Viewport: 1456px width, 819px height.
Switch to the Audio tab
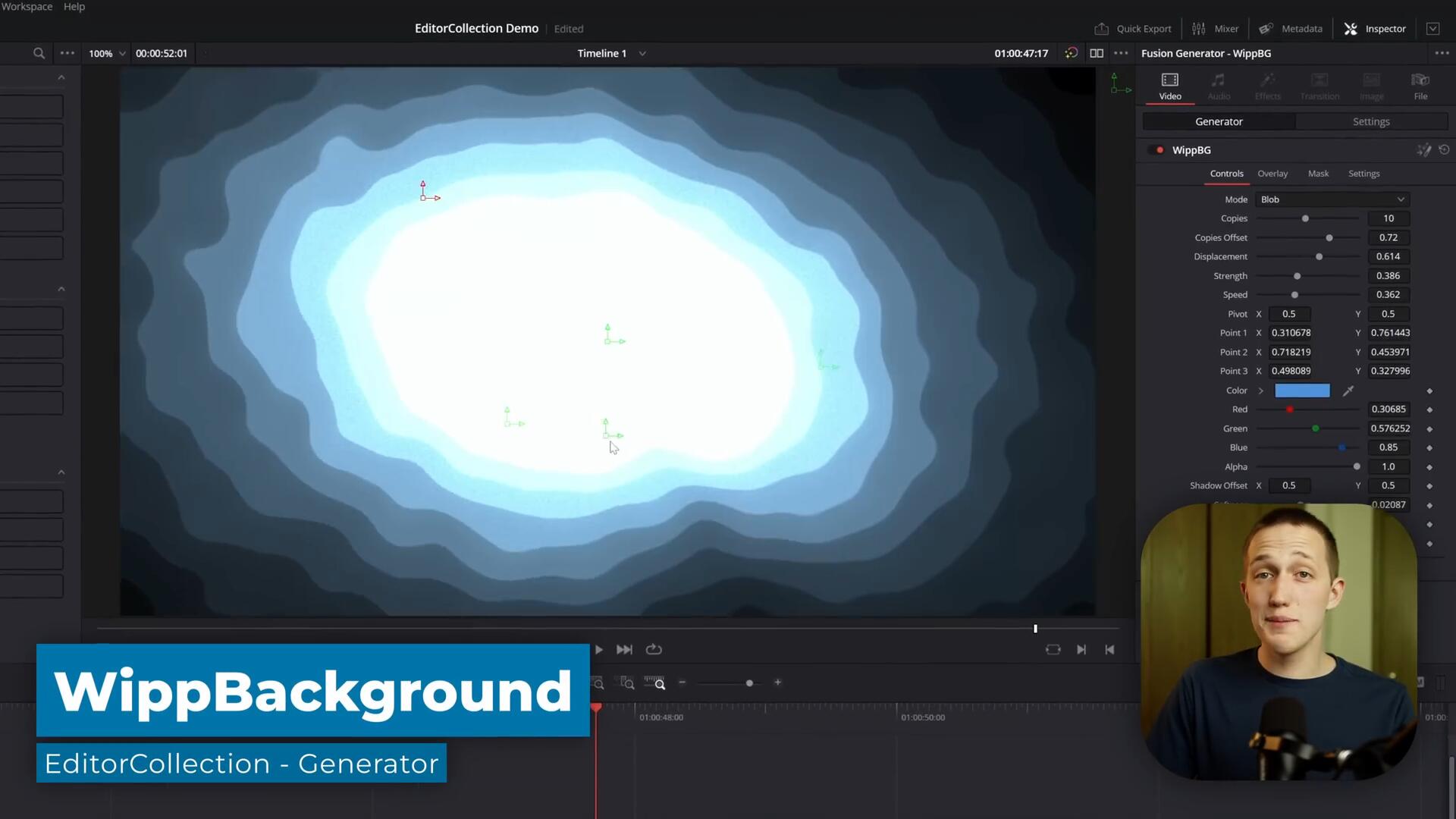[x=1219, y=86]
